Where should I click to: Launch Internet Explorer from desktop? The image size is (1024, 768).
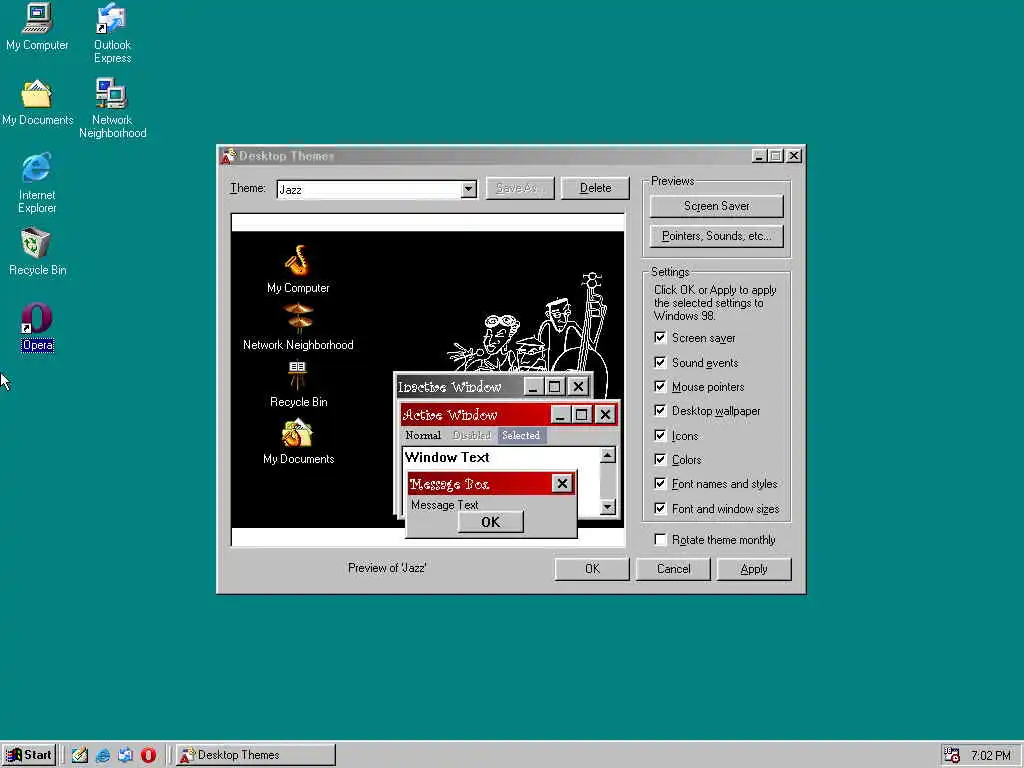(x=37, y=184)
